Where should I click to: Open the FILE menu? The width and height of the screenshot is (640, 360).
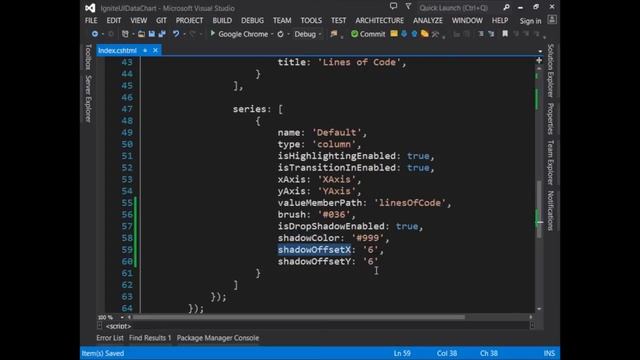(x=91, y=20)
